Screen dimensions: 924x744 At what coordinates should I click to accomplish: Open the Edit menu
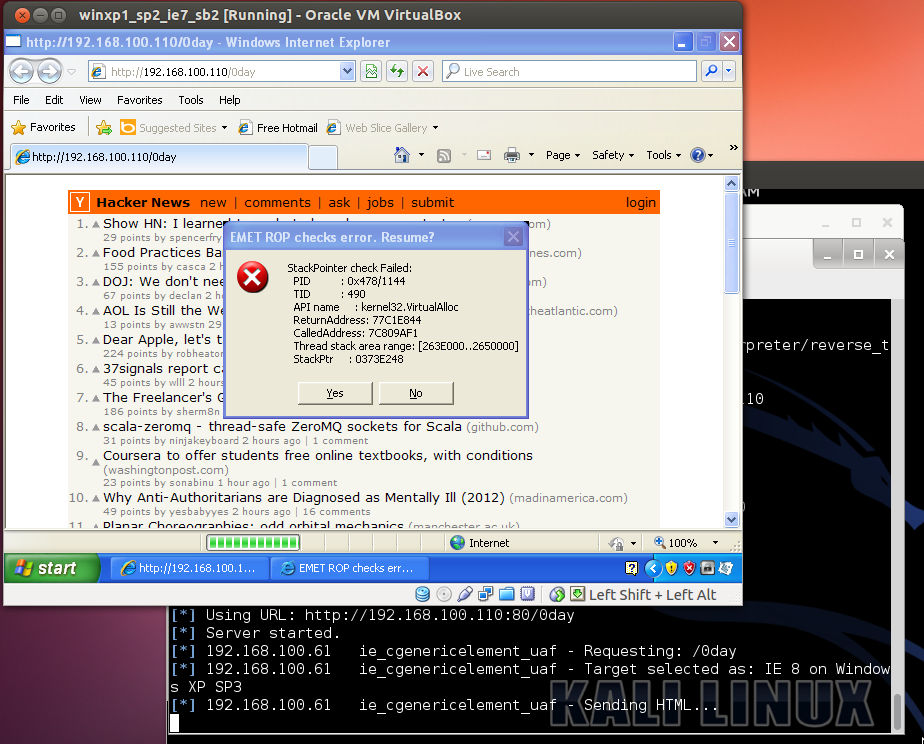[54, 100]
